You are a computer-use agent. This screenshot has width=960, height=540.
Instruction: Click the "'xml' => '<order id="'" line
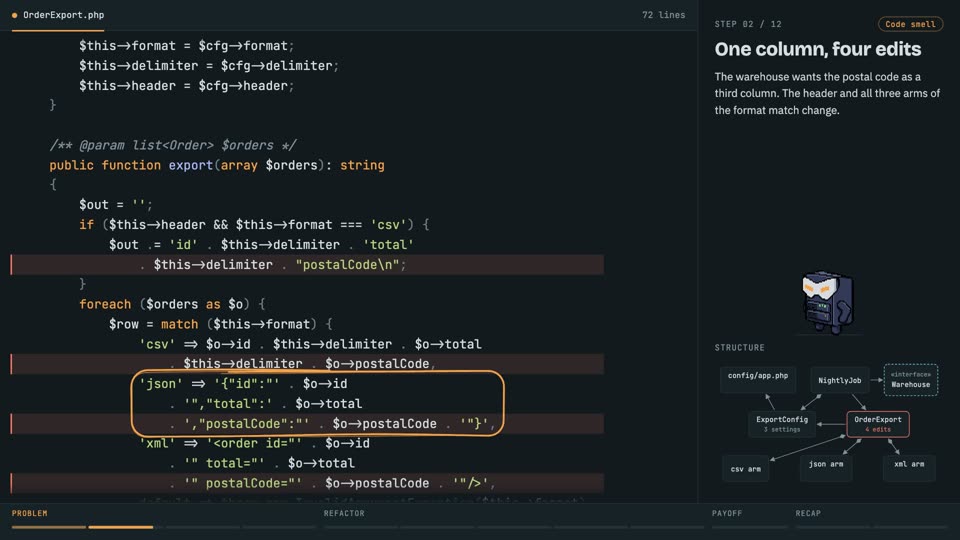254,443
